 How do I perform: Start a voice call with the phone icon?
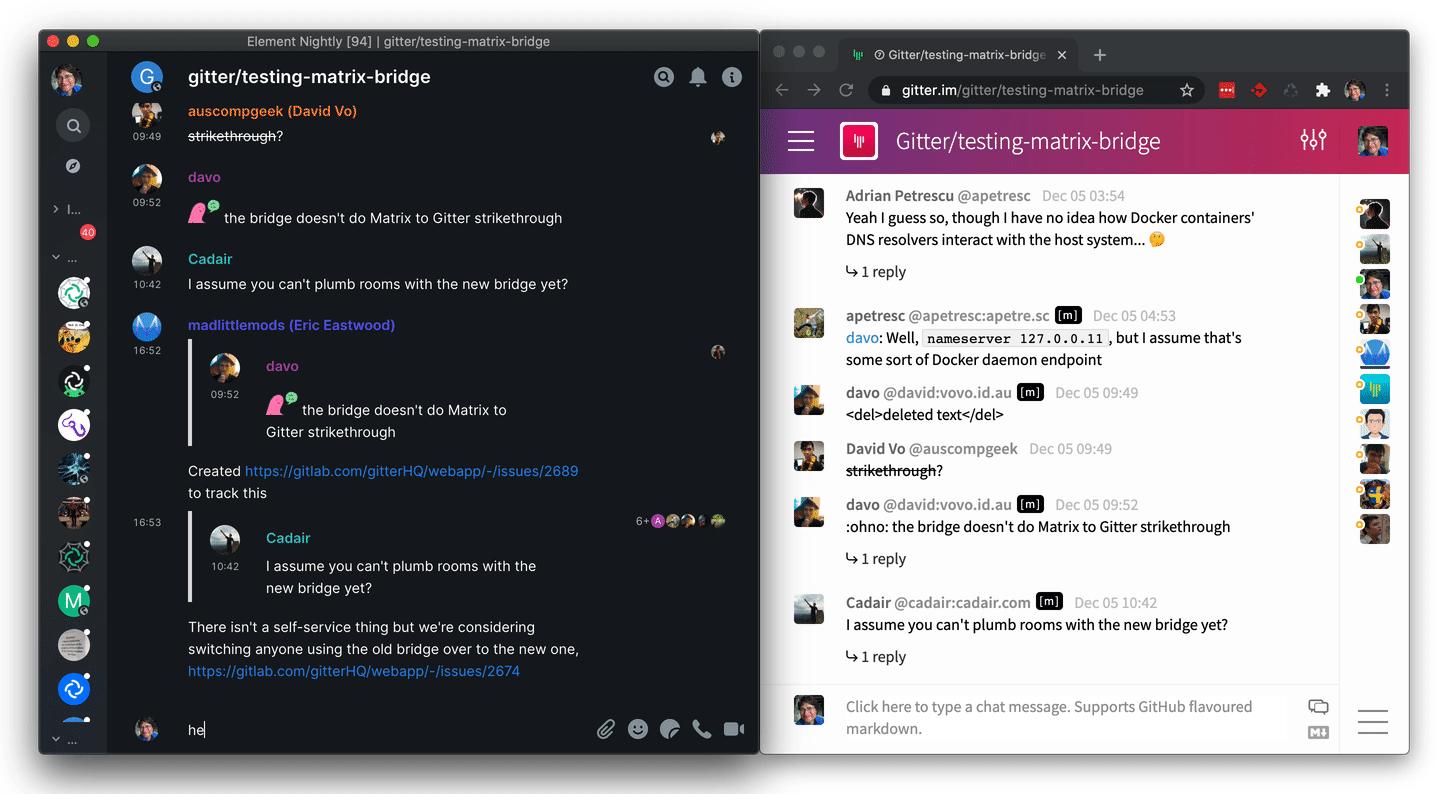[x=702, y=729]
